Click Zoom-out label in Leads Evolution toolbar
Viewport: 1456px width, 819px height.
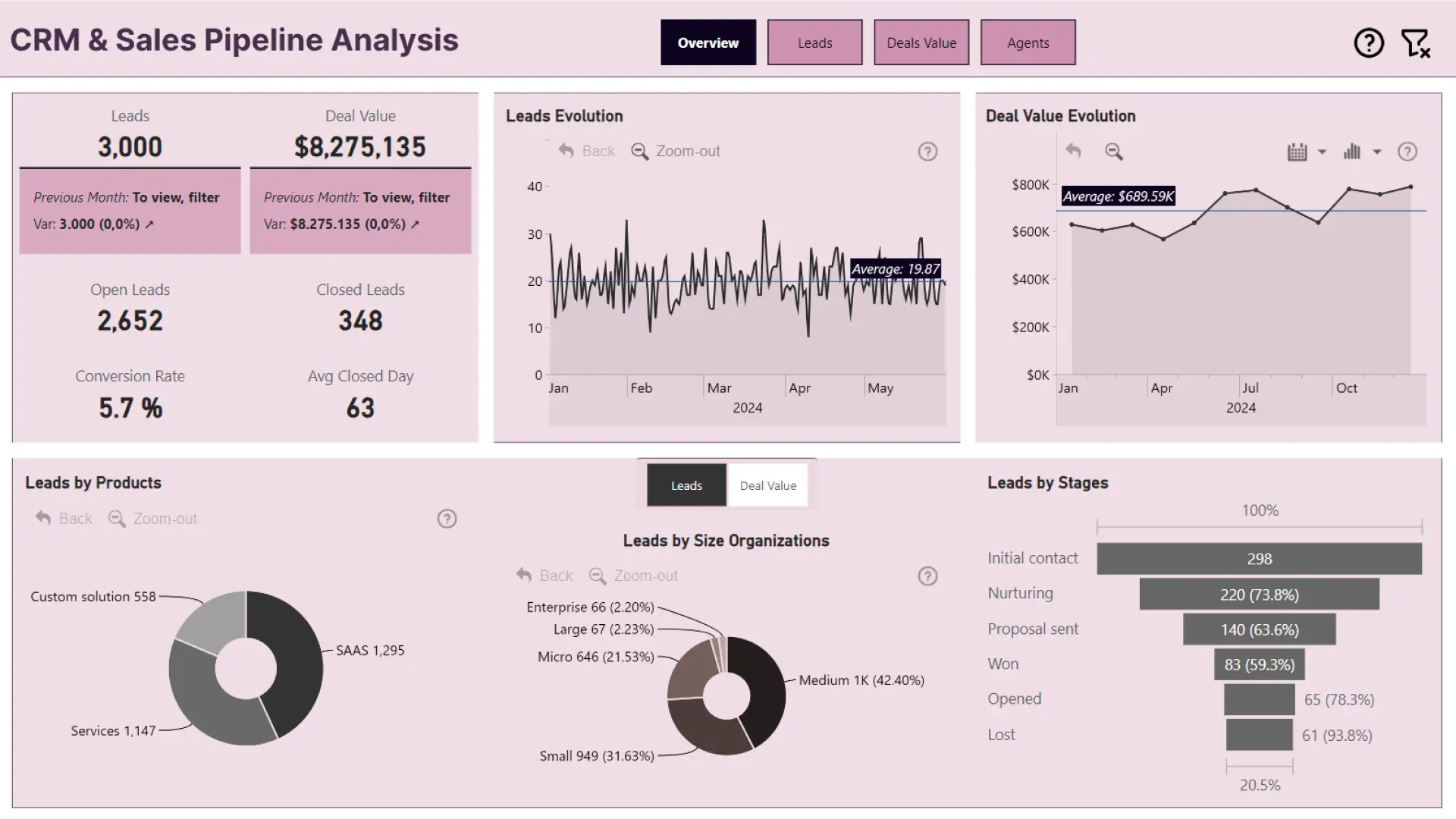coord(688,151)
